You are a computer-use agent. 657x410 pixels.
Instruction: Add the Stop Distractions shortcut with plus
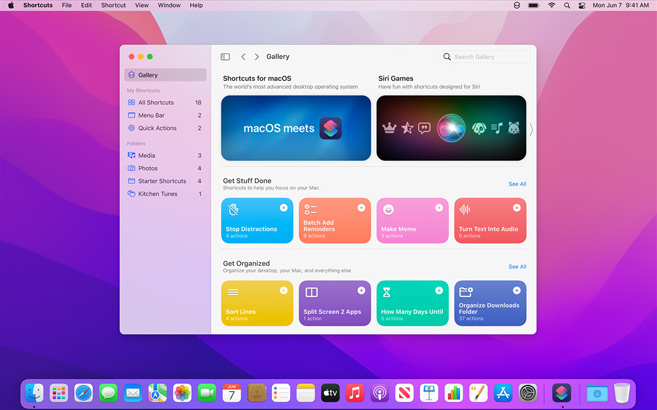283,208
